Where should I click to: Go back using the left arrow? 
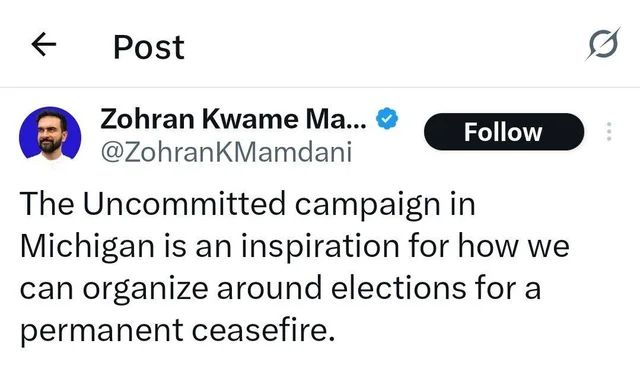coord(44,44)
